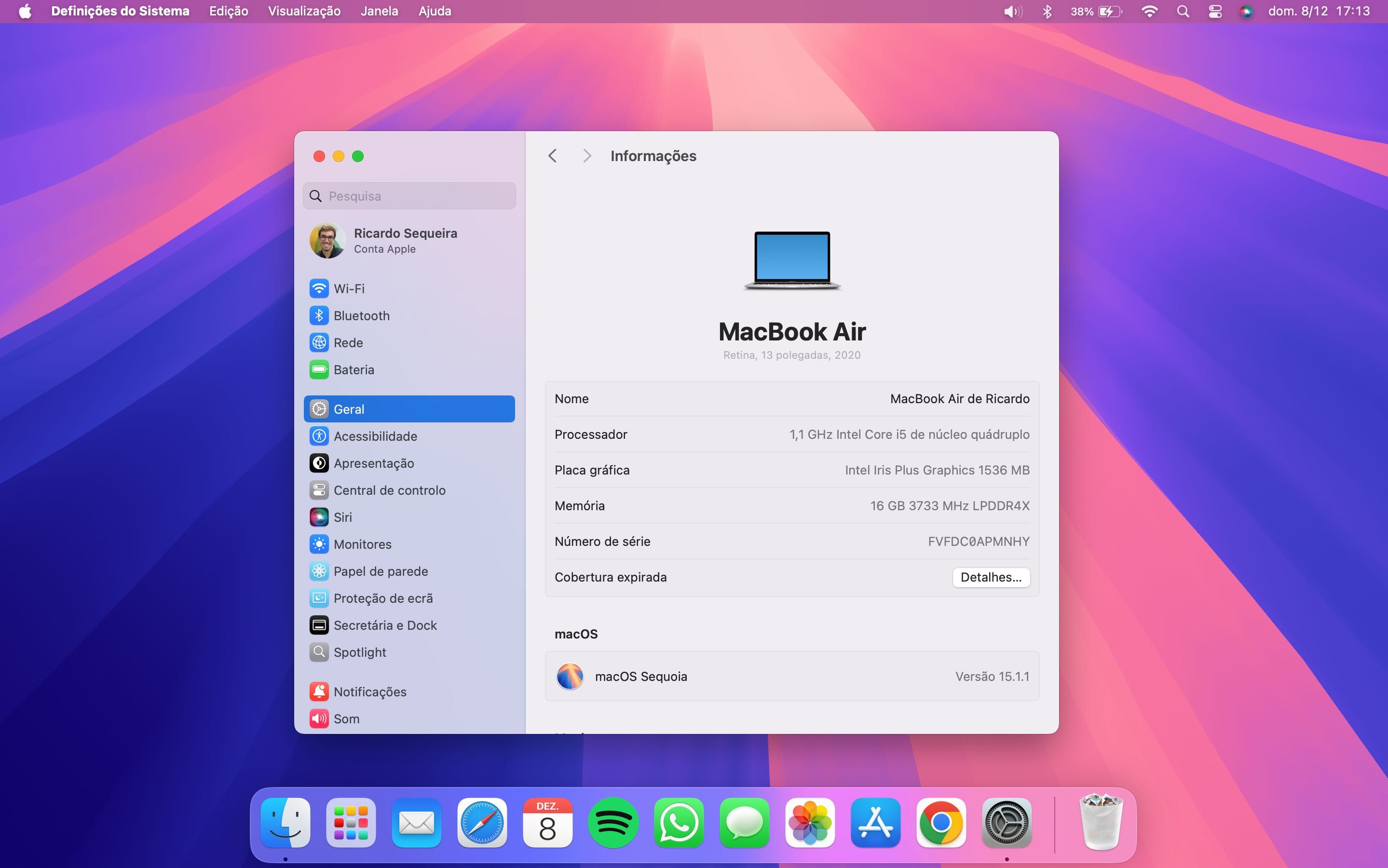Open the Janela menu

click(x=380, y=11)
